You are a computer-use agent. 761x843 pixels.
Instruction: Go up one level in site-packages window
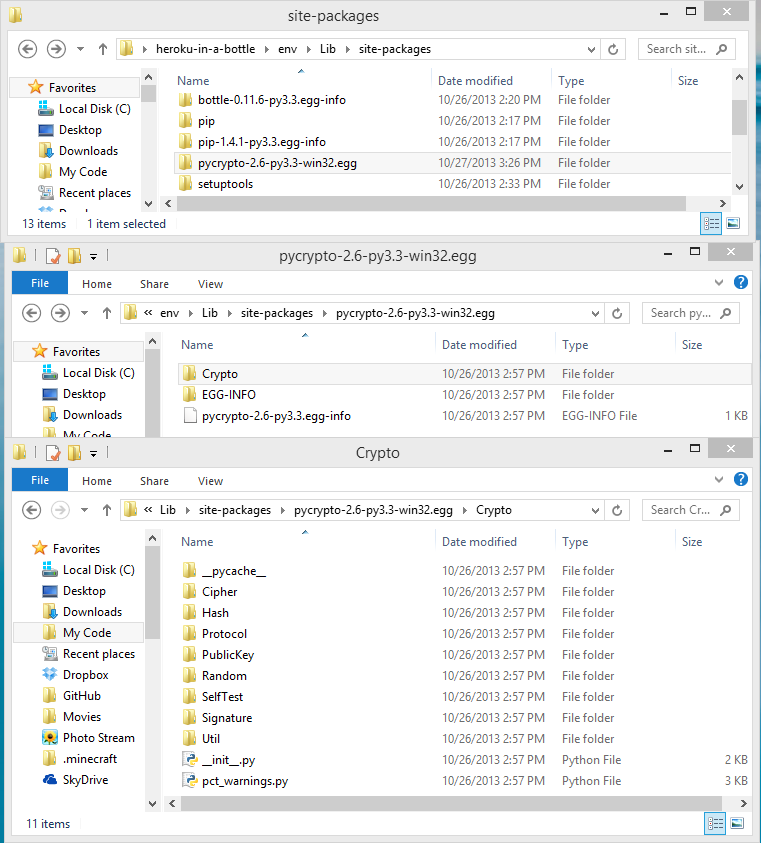[103, 49]
